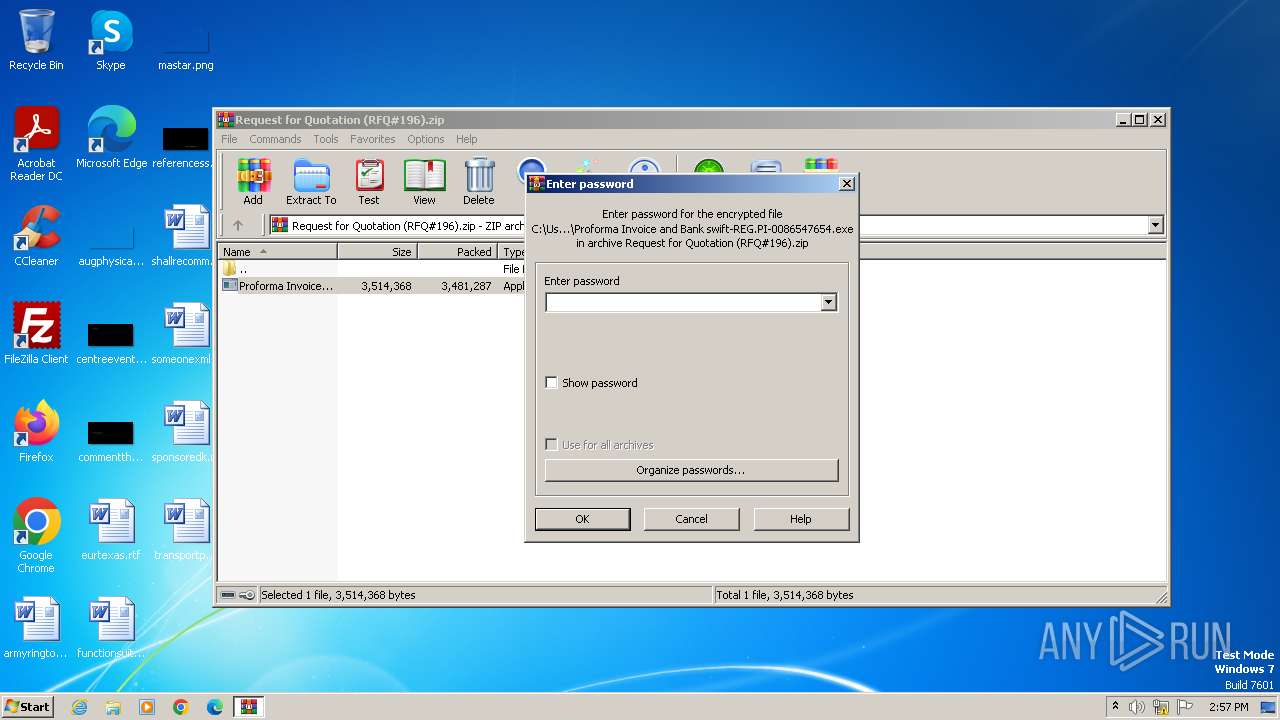Enable the Show password checkbox

(551, 383)
